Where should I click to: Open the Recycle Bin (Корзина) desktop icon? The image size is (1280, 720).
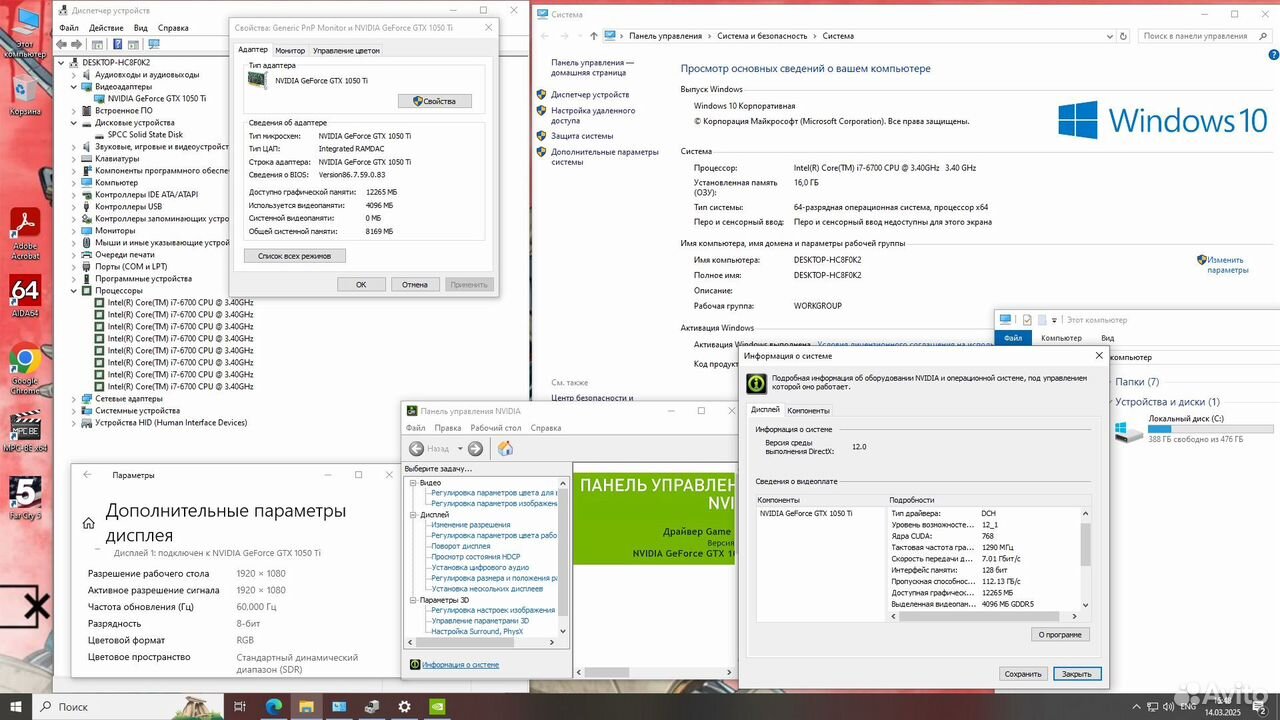click(25, 95)
